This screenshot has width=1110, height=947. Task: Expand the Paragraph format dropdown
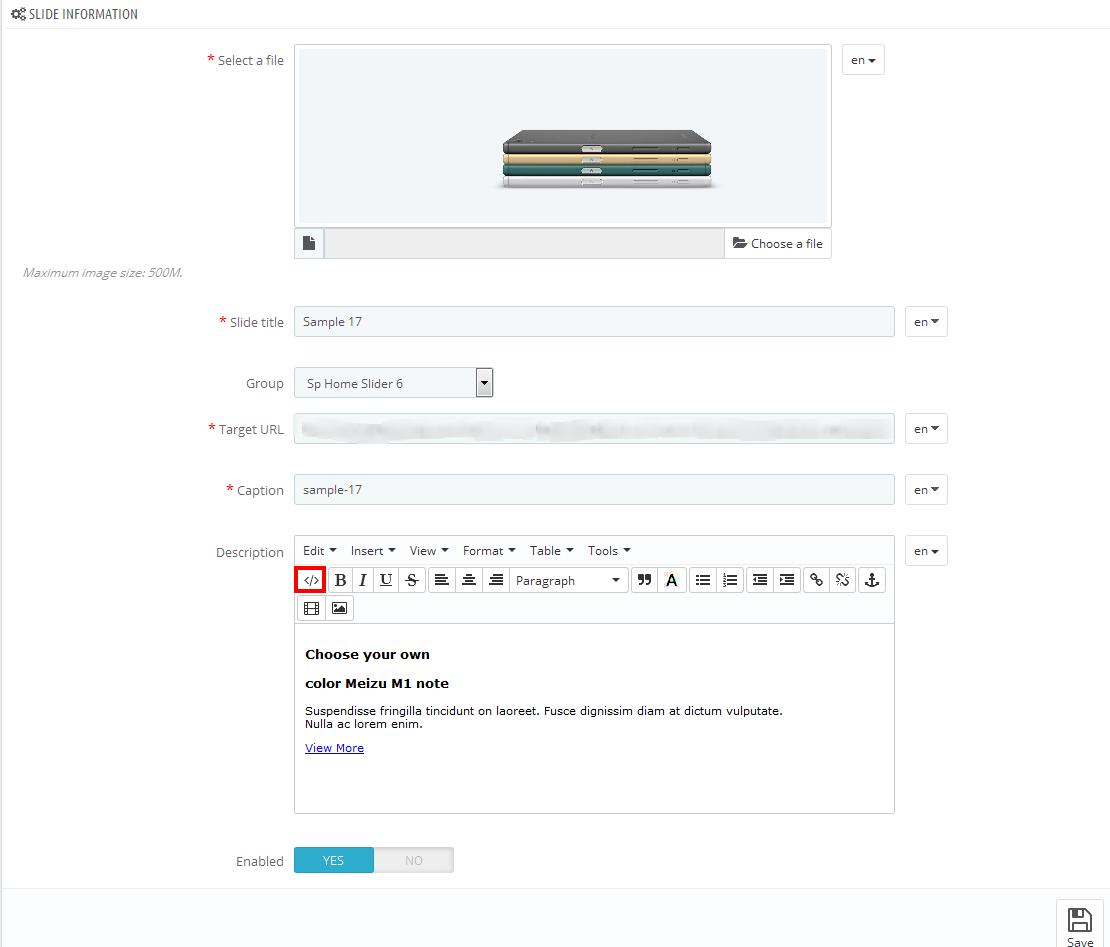coord(568,580)
